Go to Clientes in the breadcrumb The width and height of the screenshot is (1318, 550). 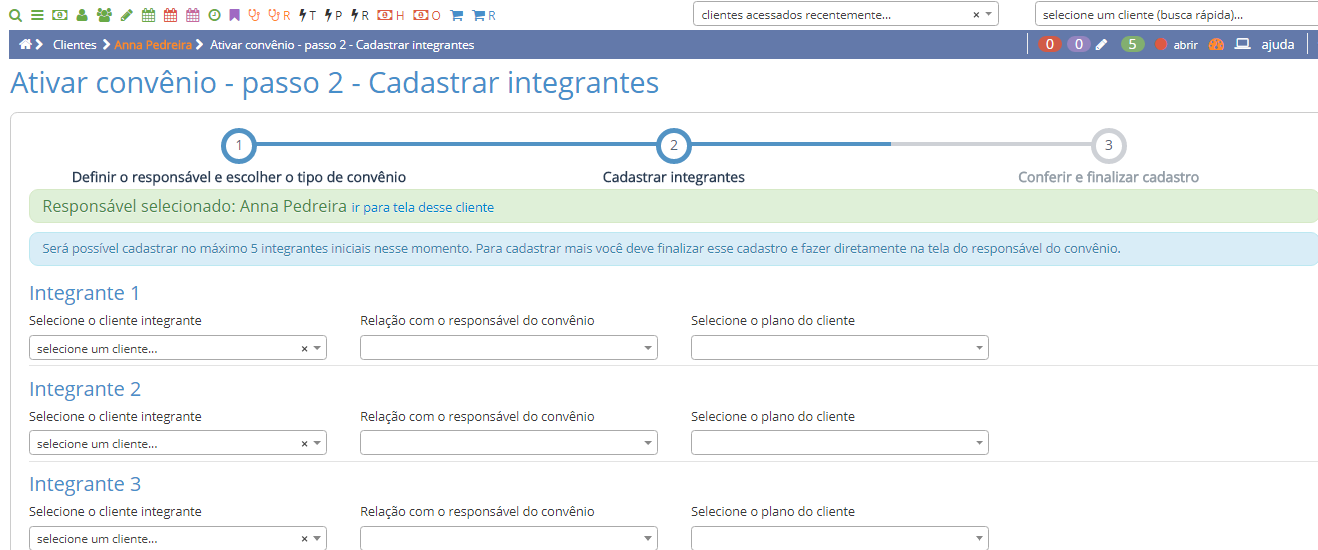74,45
